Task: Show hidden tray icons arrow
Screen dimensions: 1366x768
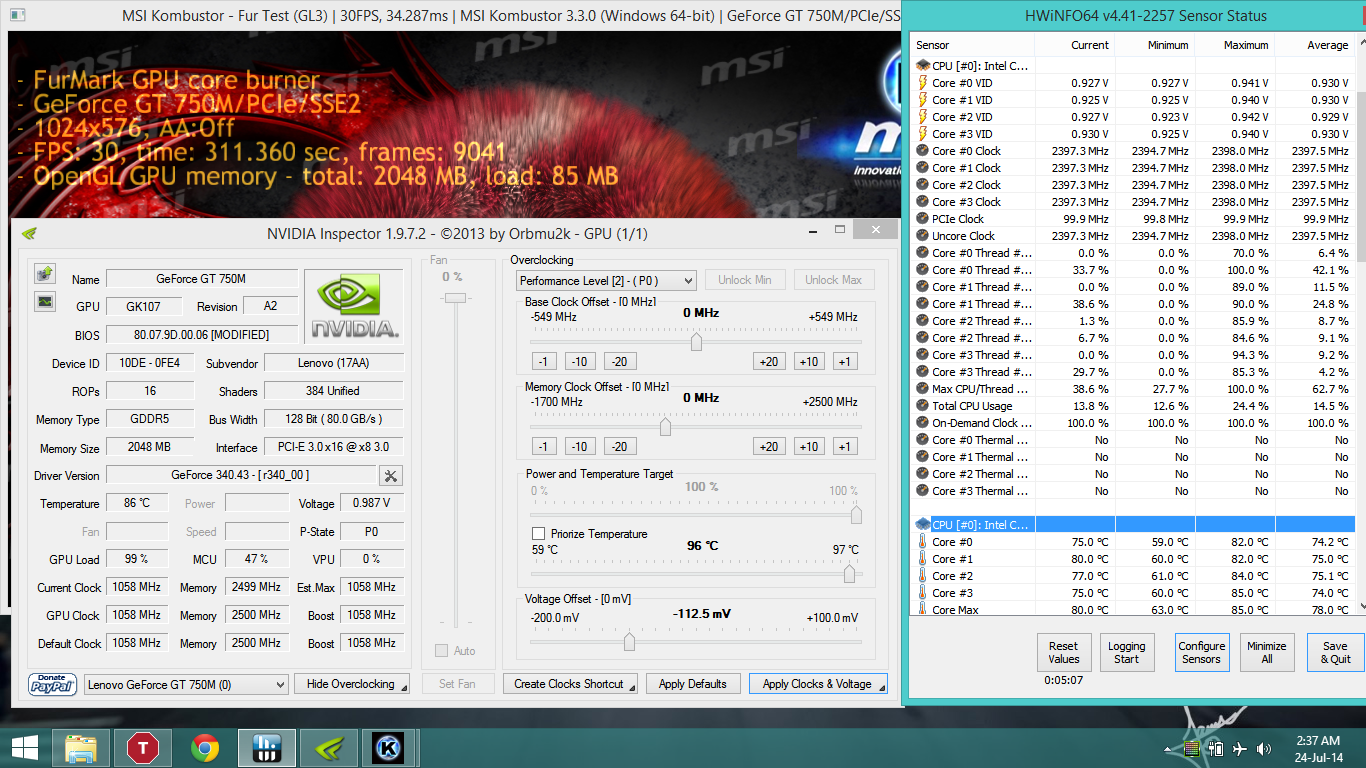Action: (x=1169, y=749)
